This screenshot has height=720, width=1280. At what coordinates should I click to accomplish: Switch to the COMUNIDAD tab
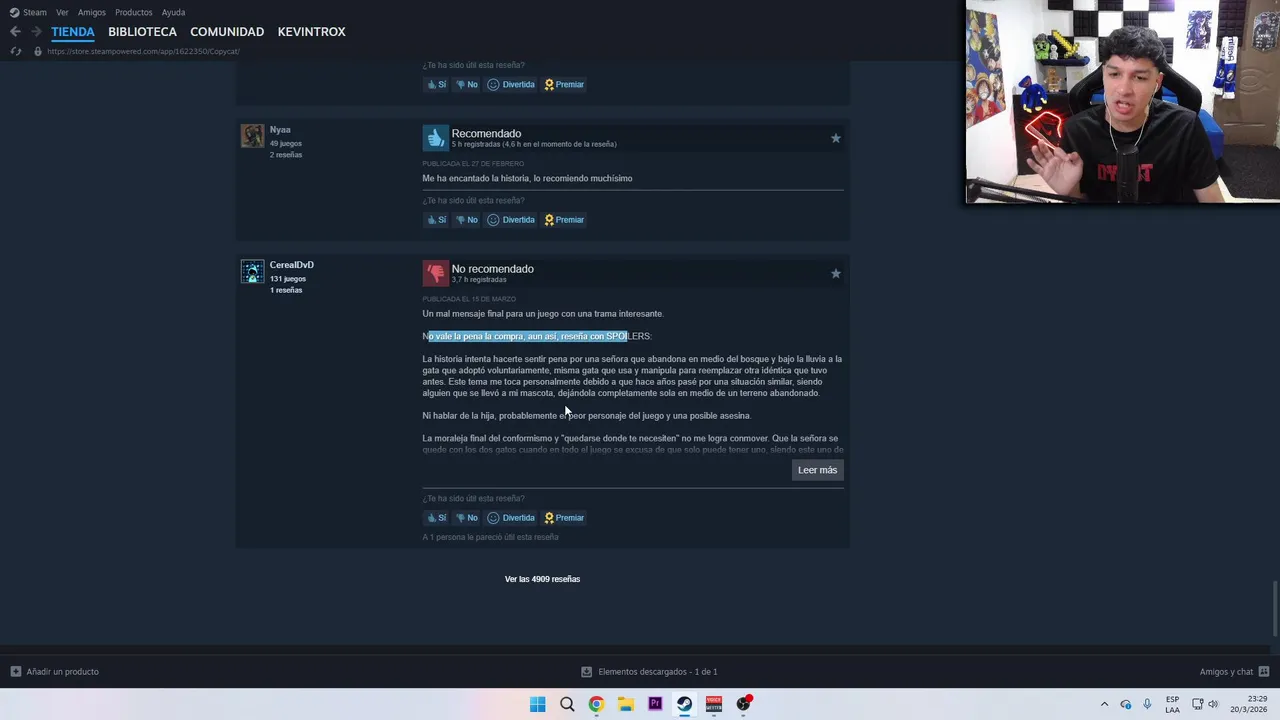pyautogui.click(x=227, y=32)
